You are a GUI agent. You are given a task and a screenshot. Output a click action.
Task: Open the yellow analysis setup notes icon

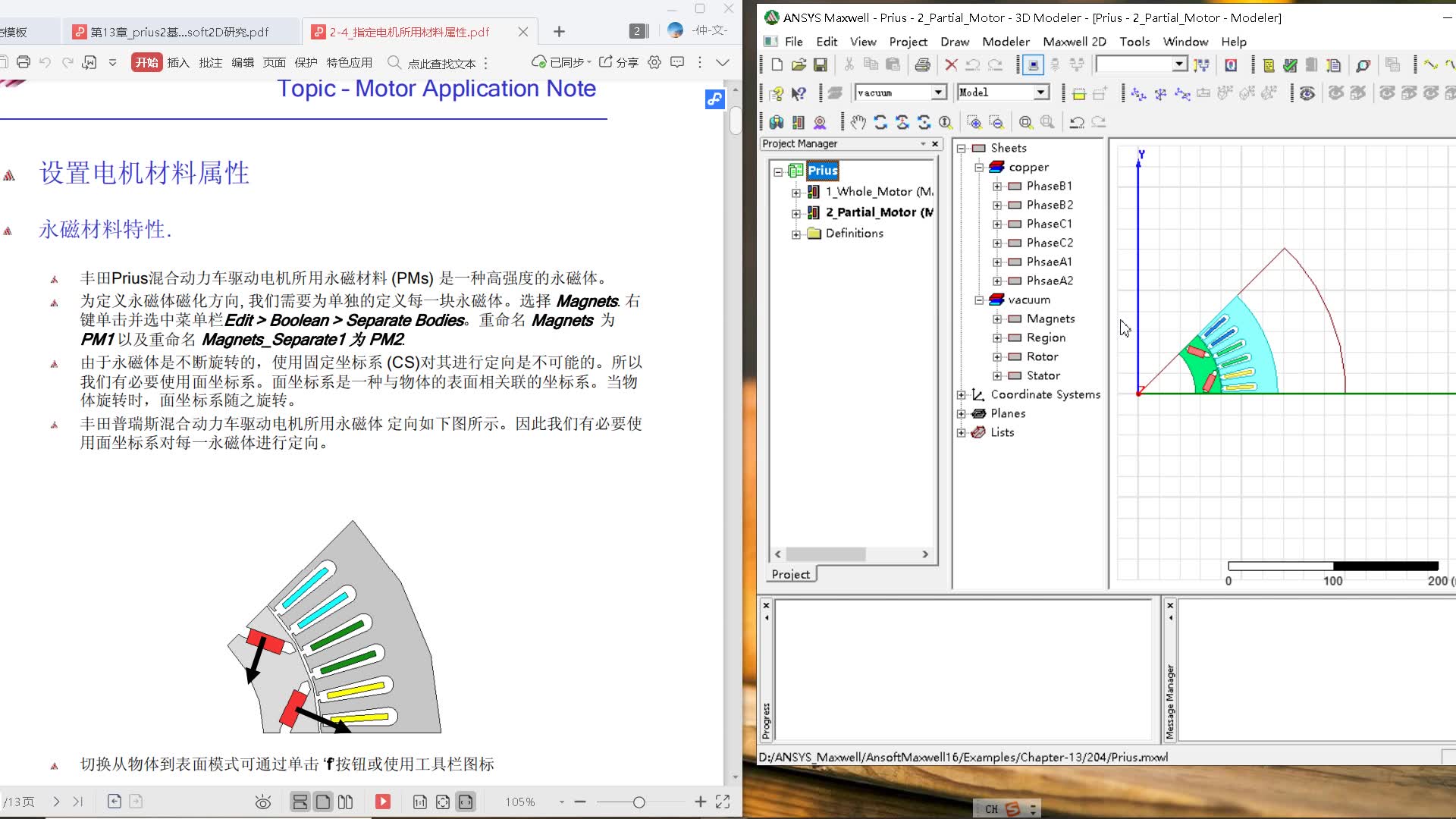[1269, 65]
